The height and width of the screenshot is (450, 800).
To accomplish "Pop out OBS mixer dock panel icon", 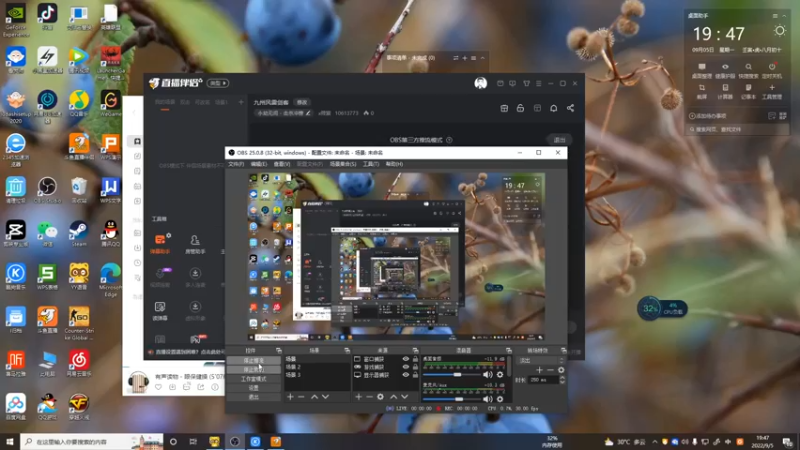I will [x=509, y=351].
